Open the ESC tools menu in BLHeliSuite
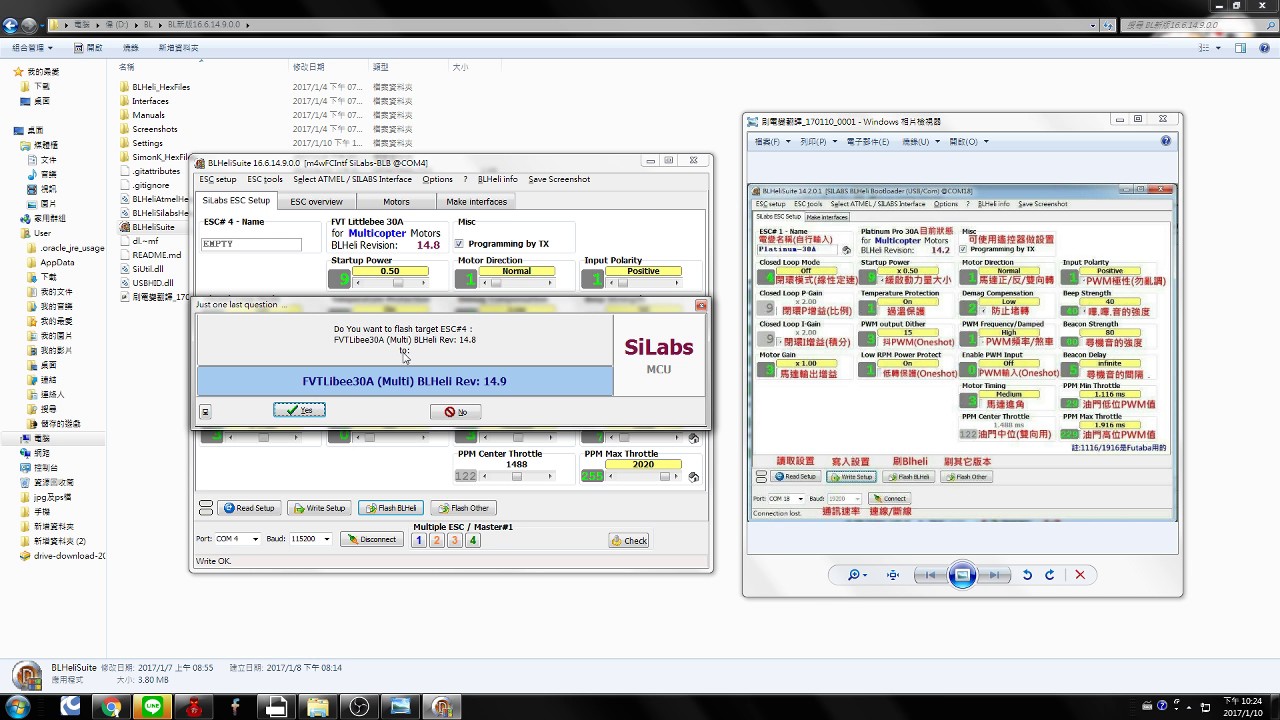The image size is (1280, 720). (x=265, y=180)
